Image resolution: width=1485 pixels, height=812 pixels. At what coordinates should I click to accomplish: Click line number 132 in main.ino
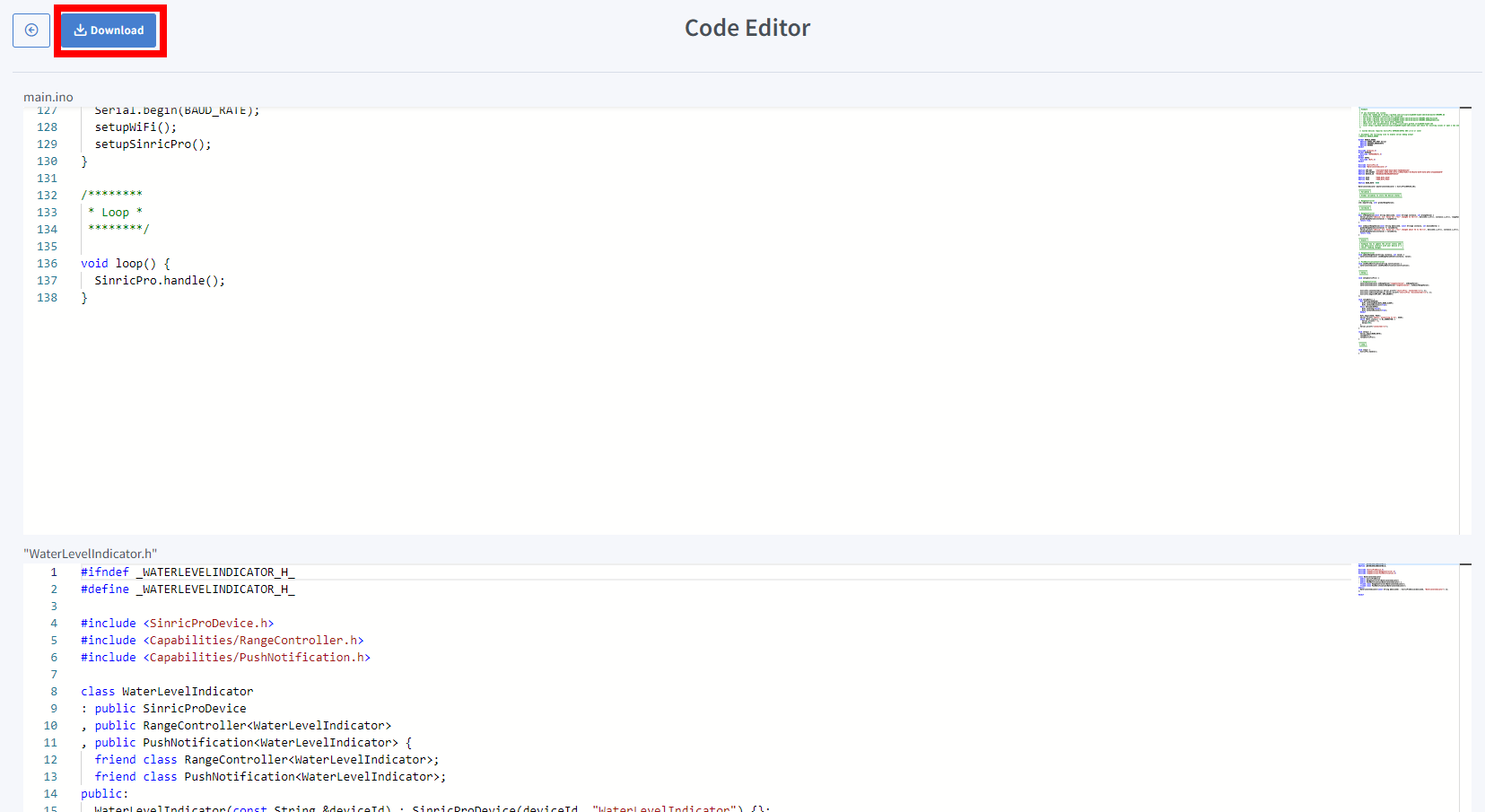click(47, 196)
